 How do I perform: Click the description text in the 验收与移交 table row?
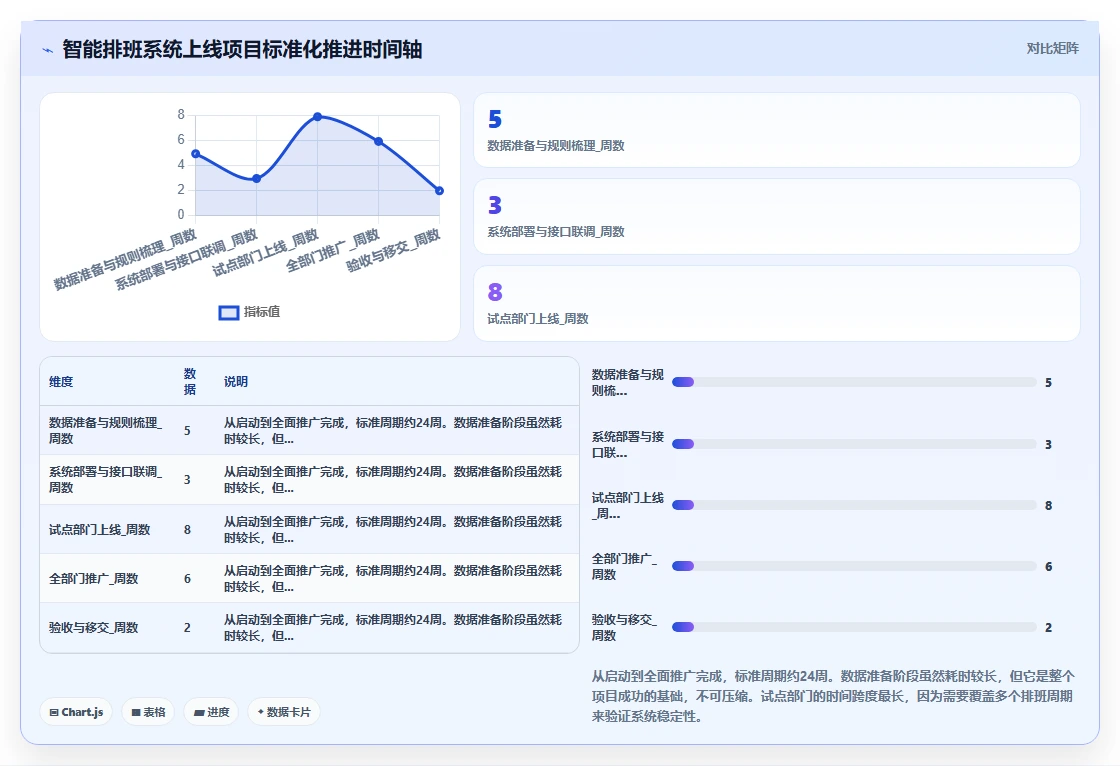coord(393,627)
